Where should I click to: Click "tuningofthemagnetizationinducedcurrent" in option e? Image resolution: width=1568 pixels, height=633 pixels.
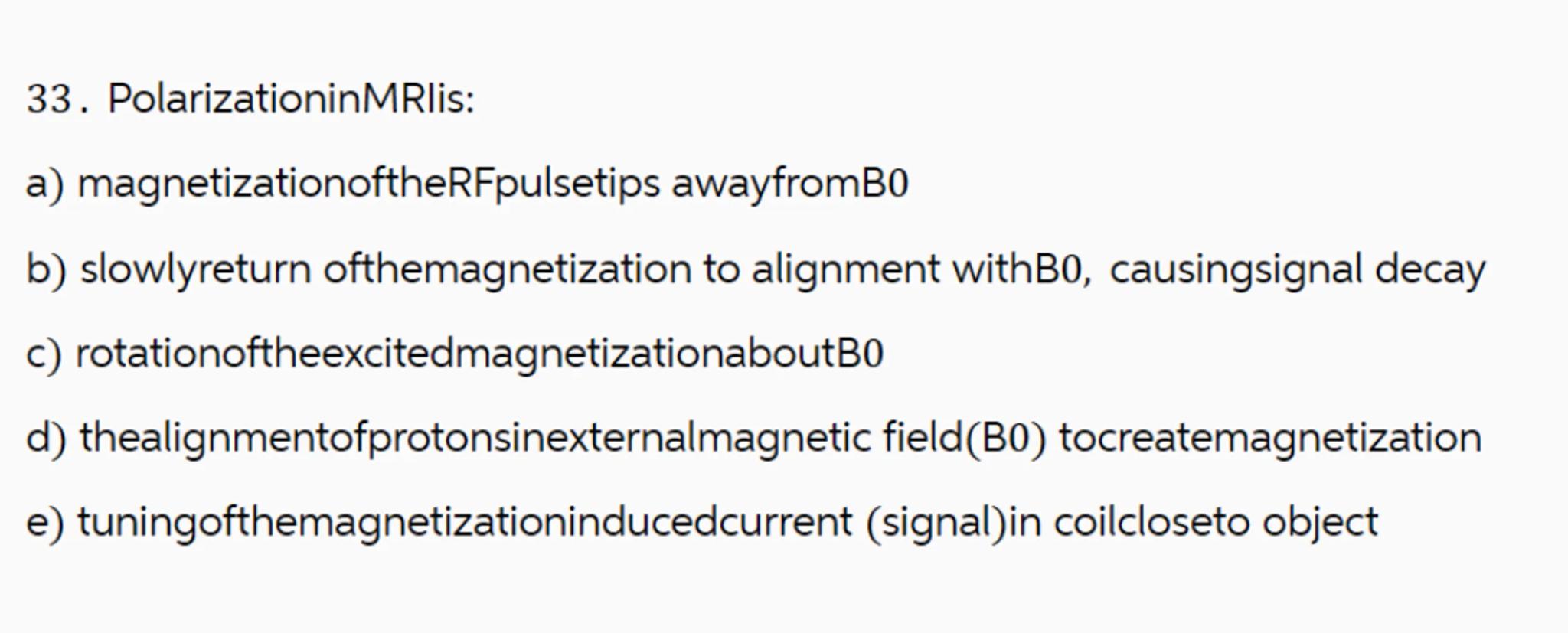[x=464, y=523]
